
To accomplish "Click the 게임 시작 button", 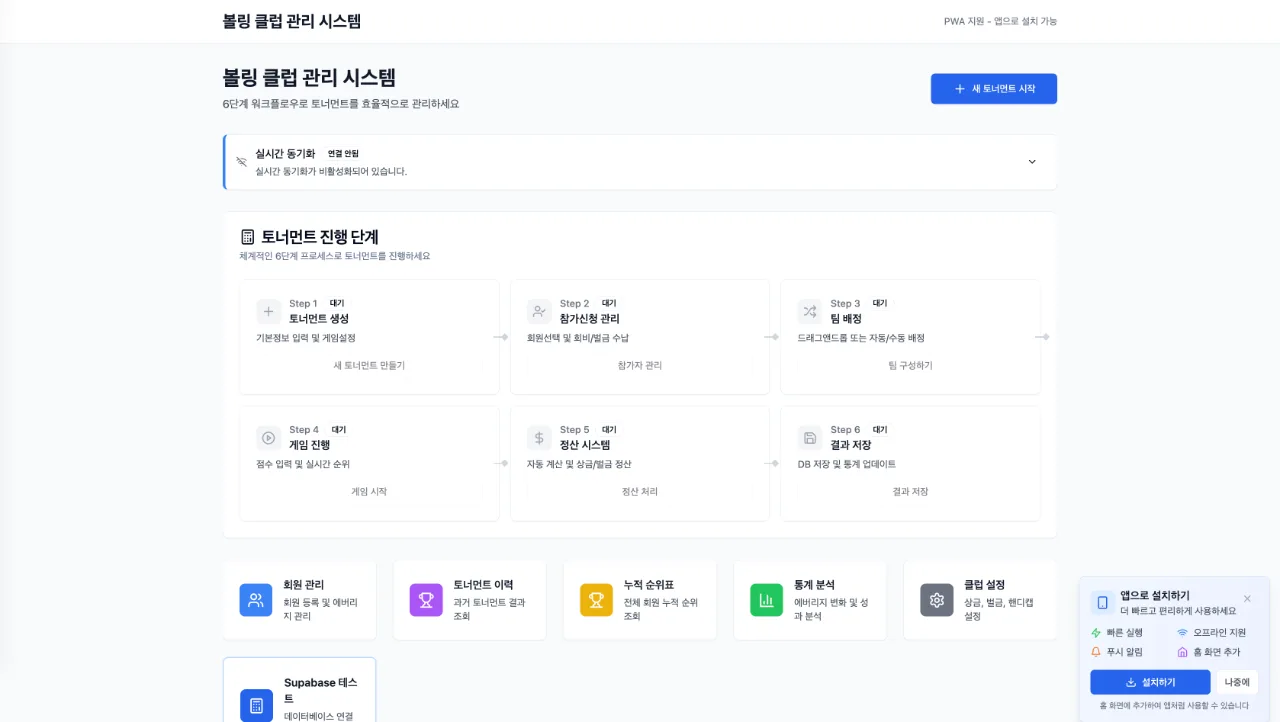I will click(369, 492).
